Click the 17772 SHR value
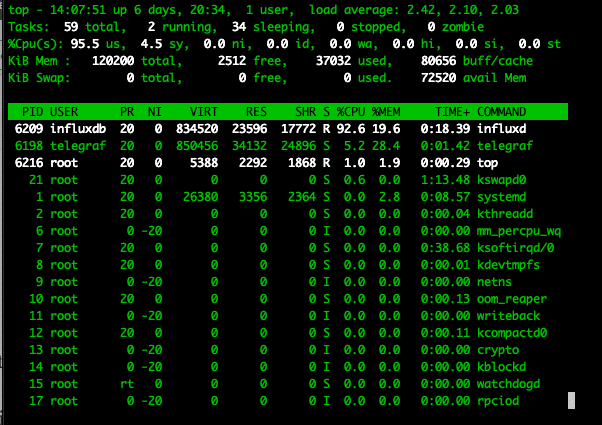The image size is (602, 425). 298,129
